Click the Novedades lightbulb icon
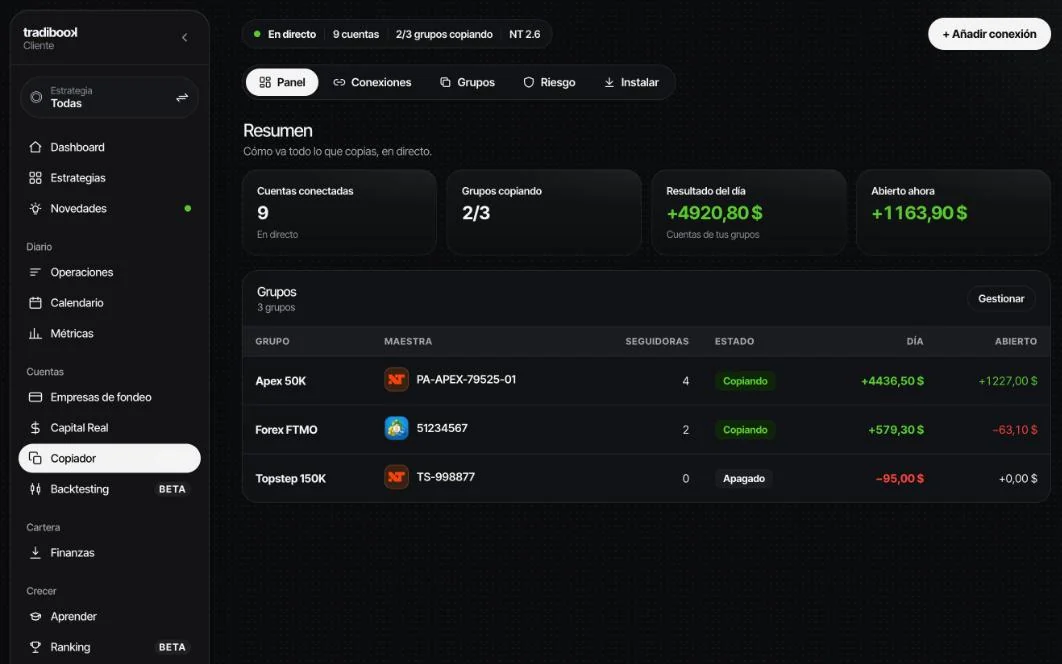The height and width of the screenshot is (664, 1062). [x=35, y=208]
